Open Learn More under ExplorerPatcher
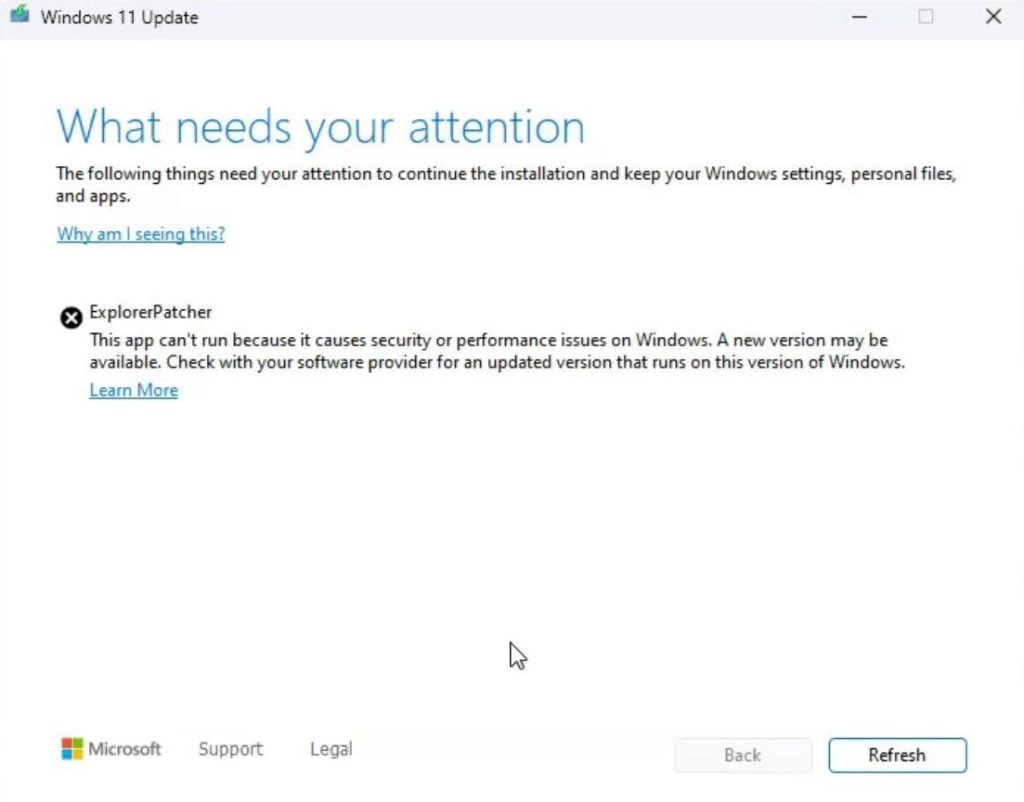This screenshot has height=802, width=1024. click(x=134, y=390)
